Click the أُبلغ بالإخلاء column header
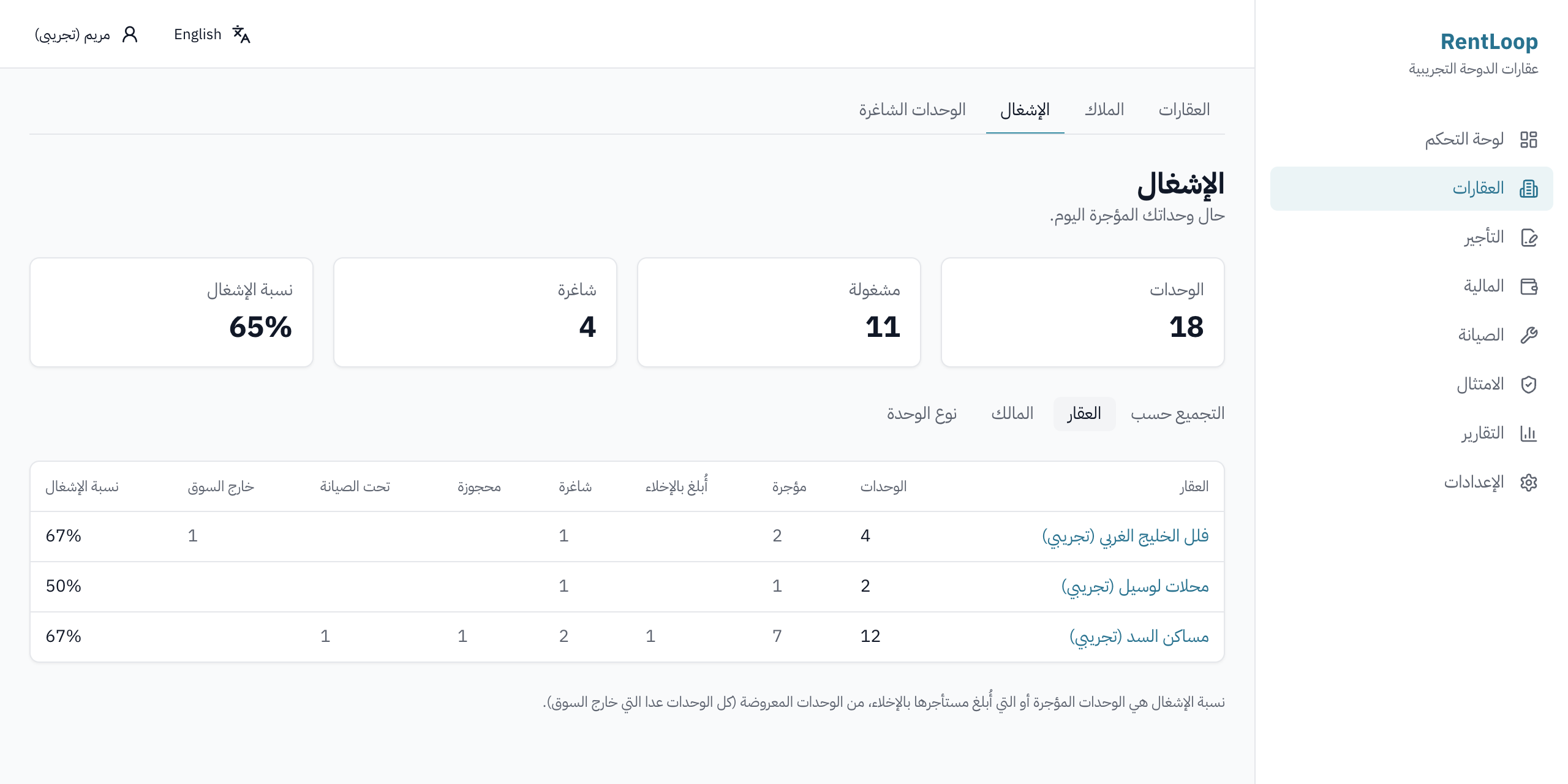Image resolution: width=1568 pixels, height=784 pixels. [676, 486]
